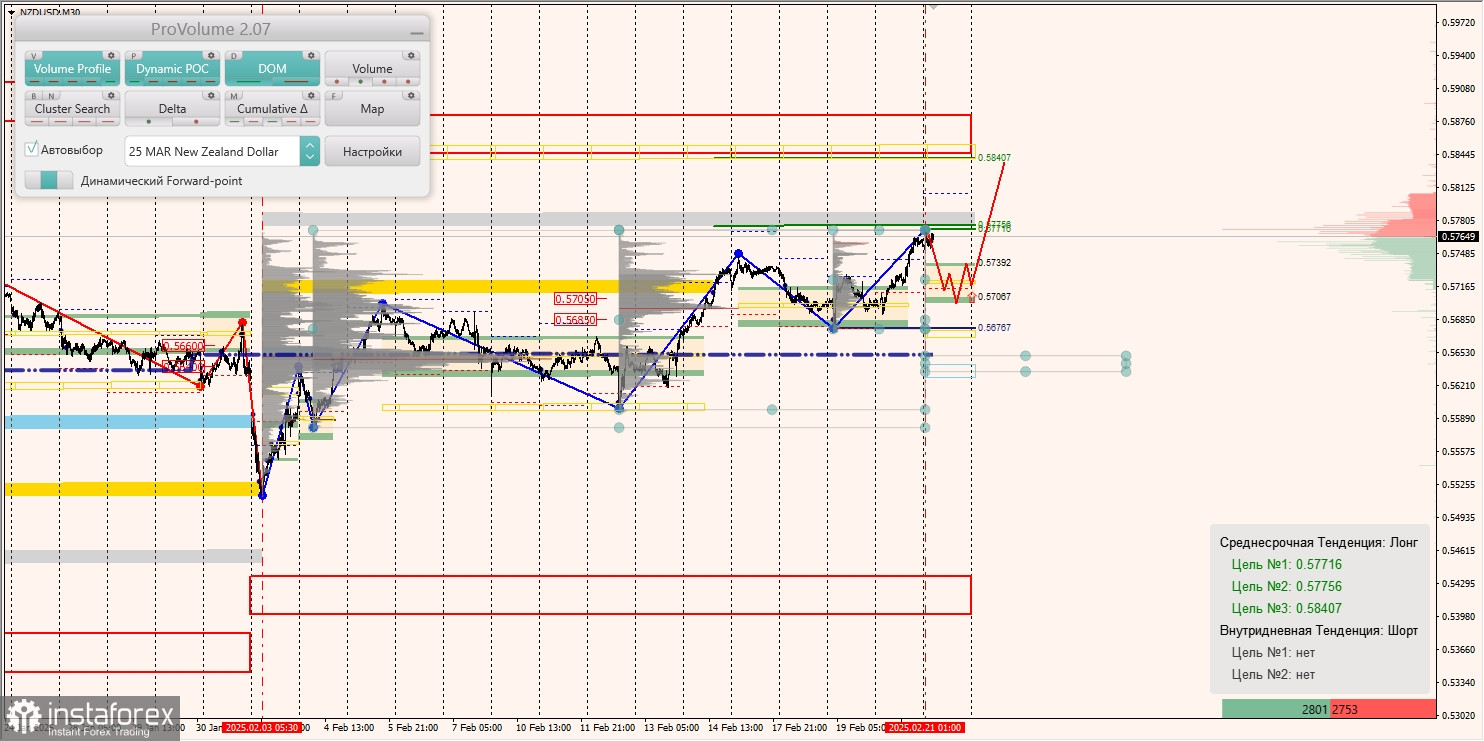The height and width of the screenshot is (741, 1484).
Task: Switch the Динамический Forward-point toggle
Action: [49, 180]
